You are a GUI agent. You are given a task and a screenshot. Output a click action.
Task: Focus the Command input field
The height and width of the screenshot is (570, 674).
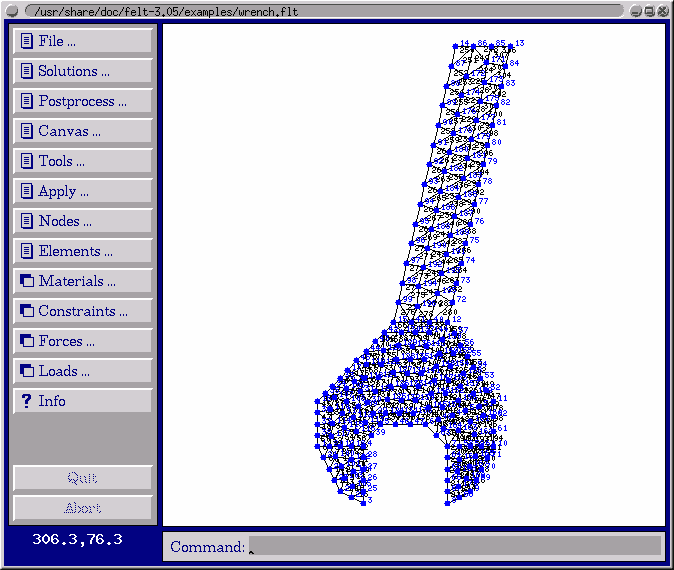[455, 546]
